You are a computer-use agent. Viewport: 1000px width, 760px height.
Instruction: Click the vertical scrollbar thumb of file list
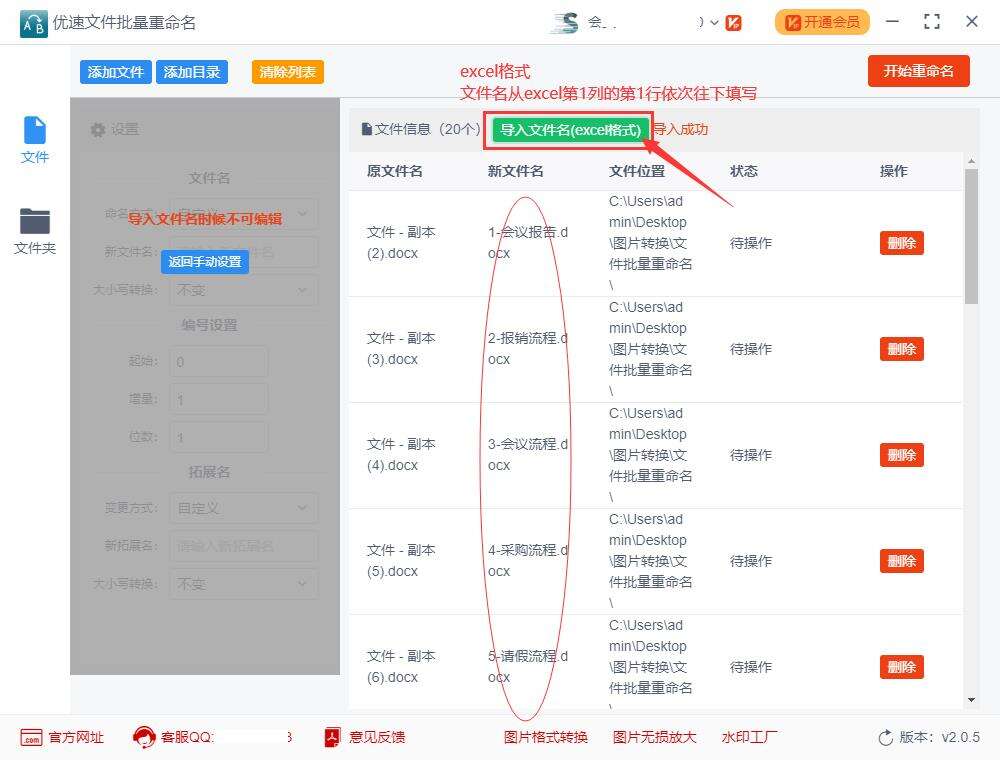click(971, 236)
